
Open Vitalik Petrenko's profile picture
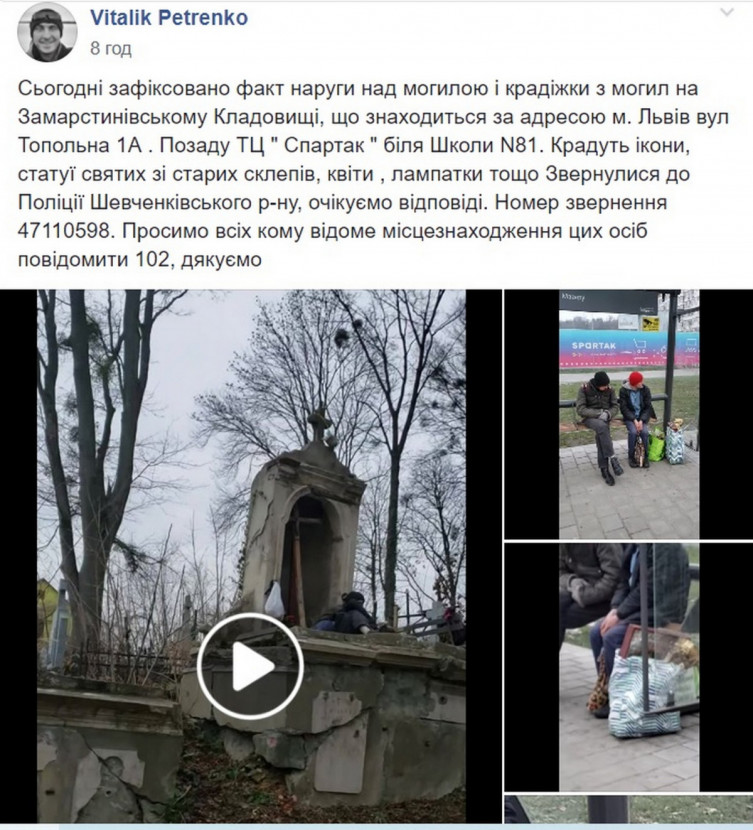[x=47, y=32]
